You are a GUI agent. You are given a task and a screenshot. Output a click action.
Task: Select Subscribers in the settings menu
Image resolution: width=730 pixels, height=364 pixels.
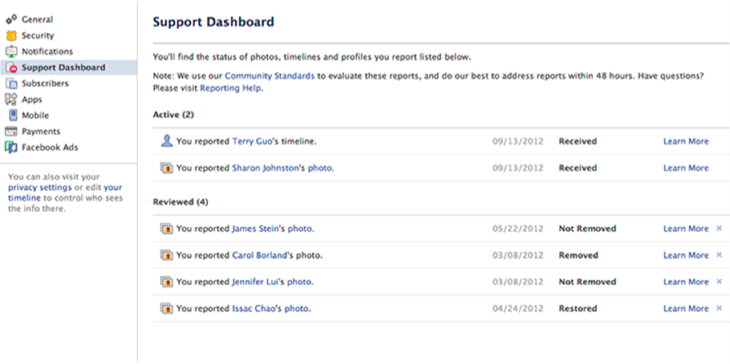point(45,83)
